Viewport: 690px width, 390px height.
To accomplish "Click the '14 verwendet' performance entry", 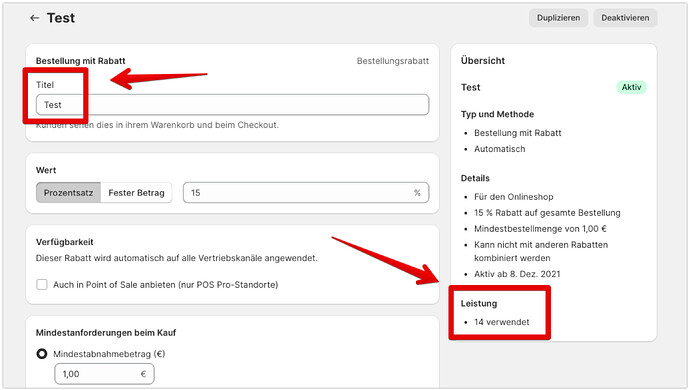I will 502,322.
